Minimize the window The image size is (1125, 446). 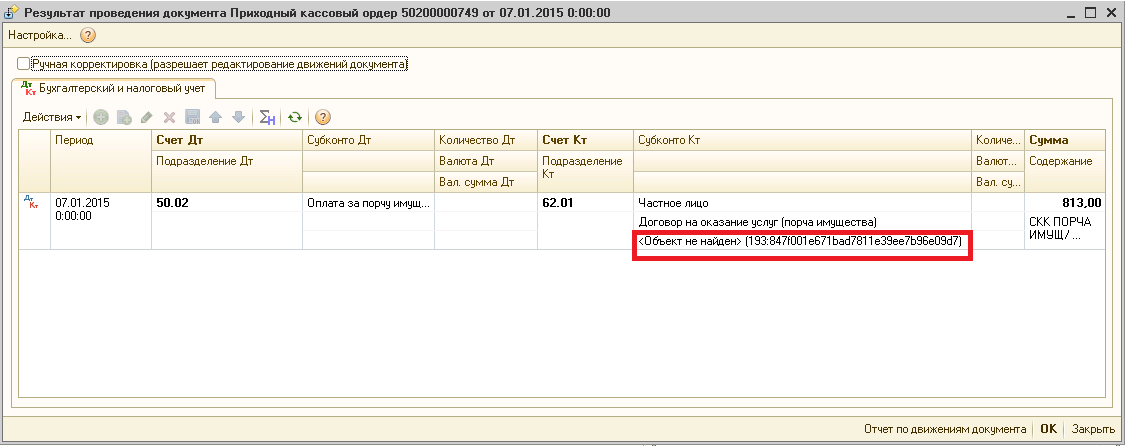[x=1073, y=12]
